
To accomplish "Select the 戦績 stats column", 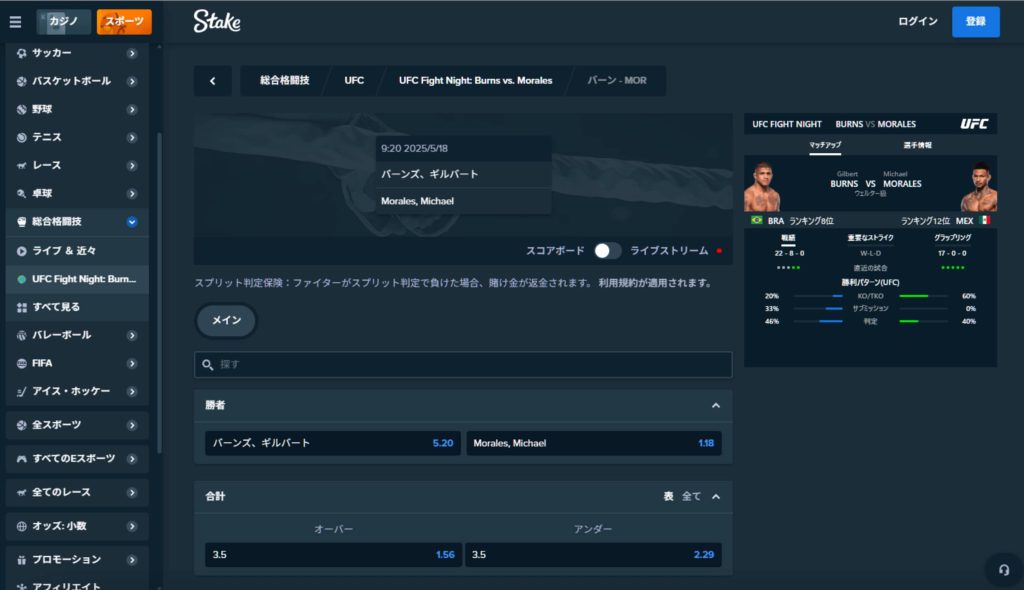I will (x=788, y=238).
